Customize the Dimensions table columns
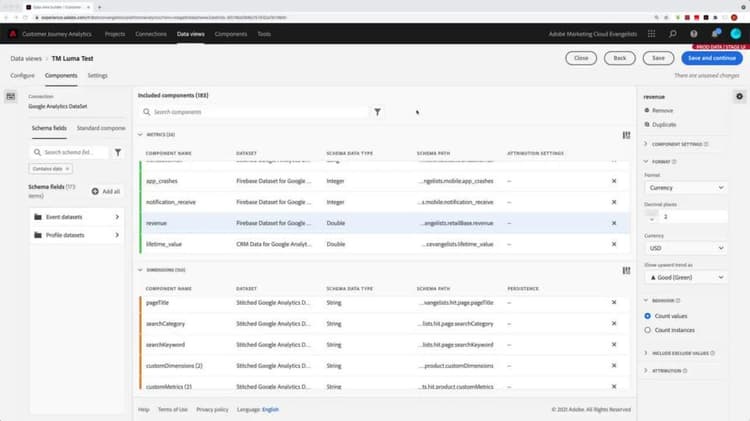The width and height of the screenshot is (750, 421). (x=626, y=271)
